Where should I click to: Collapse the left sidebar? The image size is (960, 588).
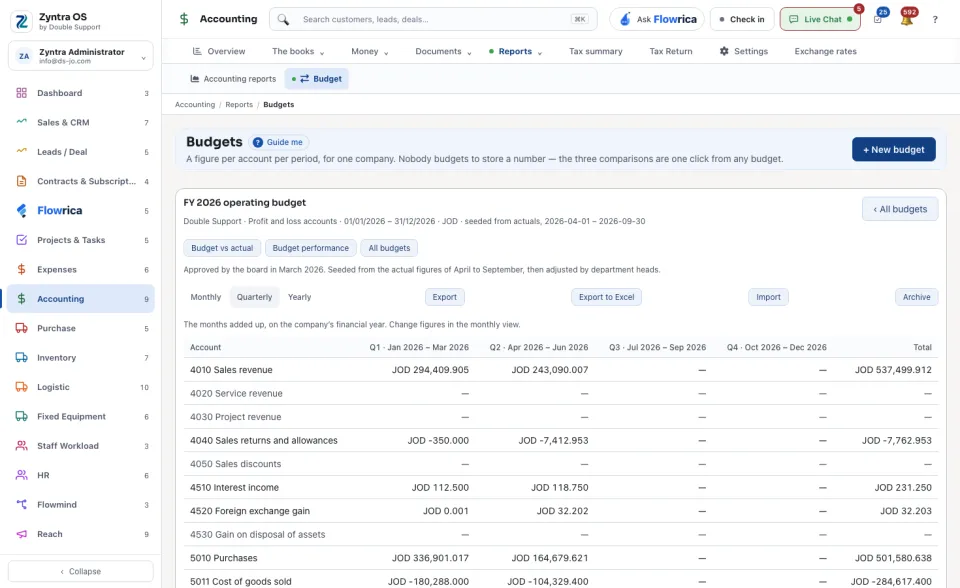[x=81, y=571]
